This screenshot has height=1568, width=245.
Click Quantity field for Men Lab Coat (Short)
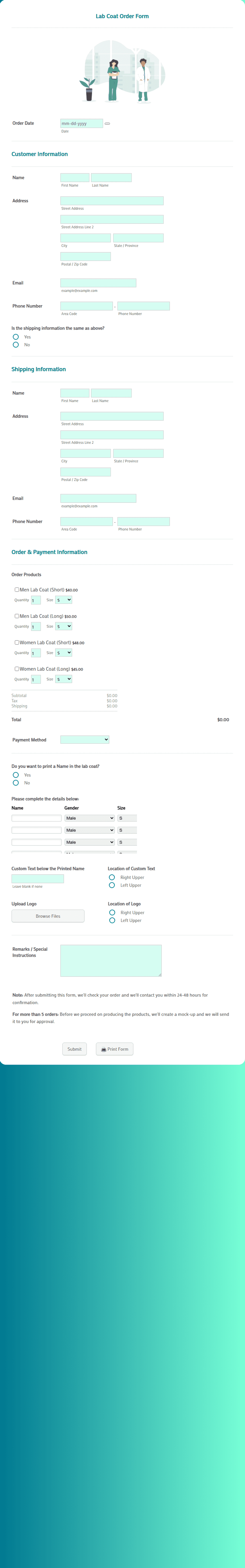pyautogui.click(x=36, y=600)
